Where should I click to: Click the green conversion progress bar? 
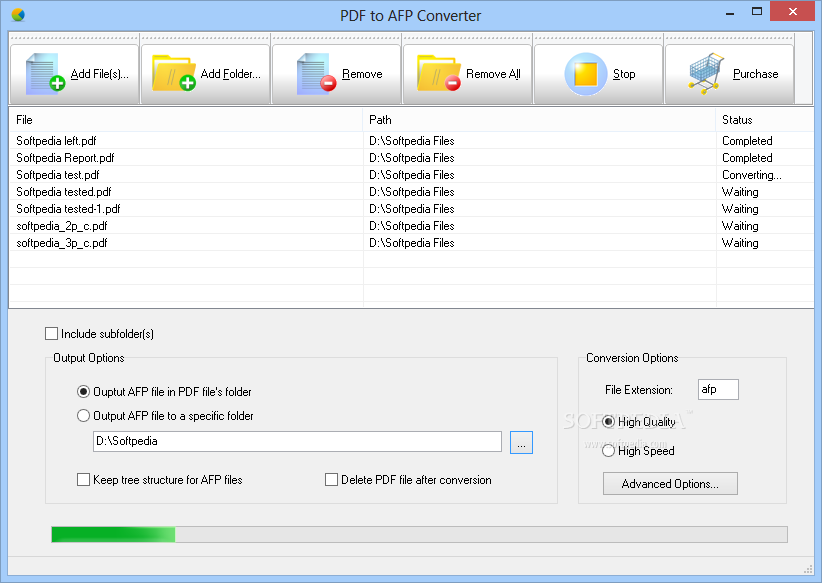tap(419, 534)
